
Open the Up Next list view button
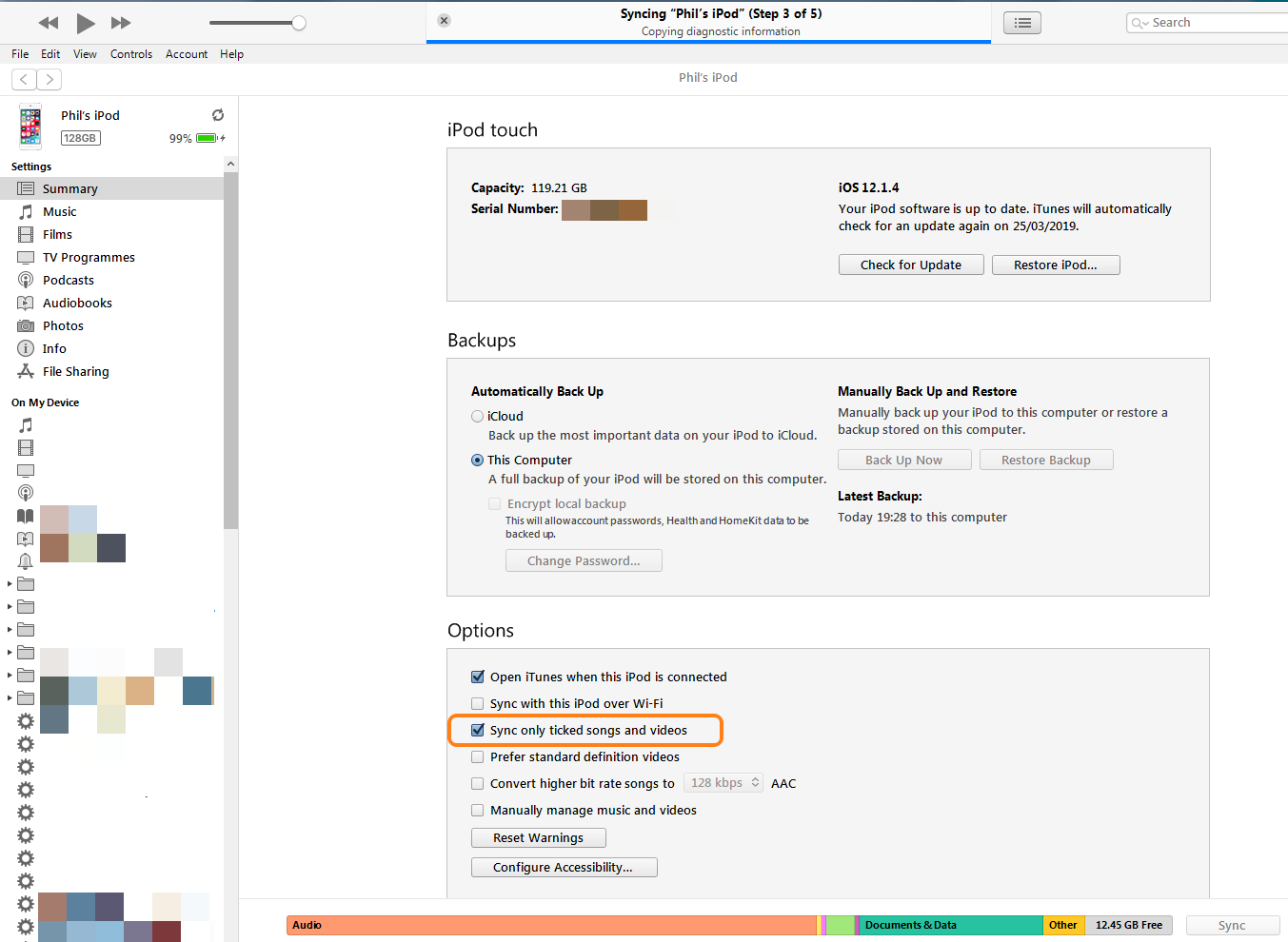coord(1022,23)
